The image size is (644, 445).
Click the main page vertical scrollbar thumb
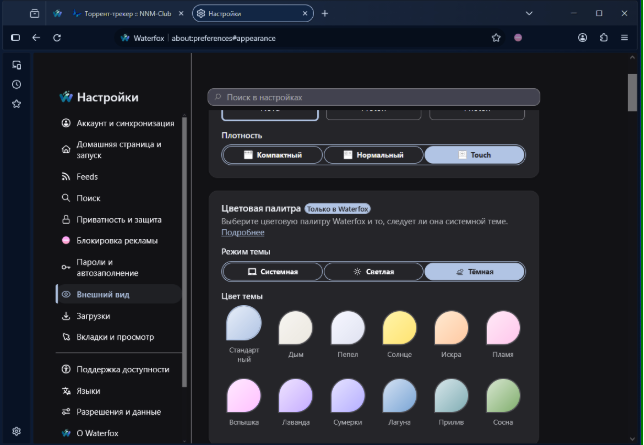(x=632, y=92)
